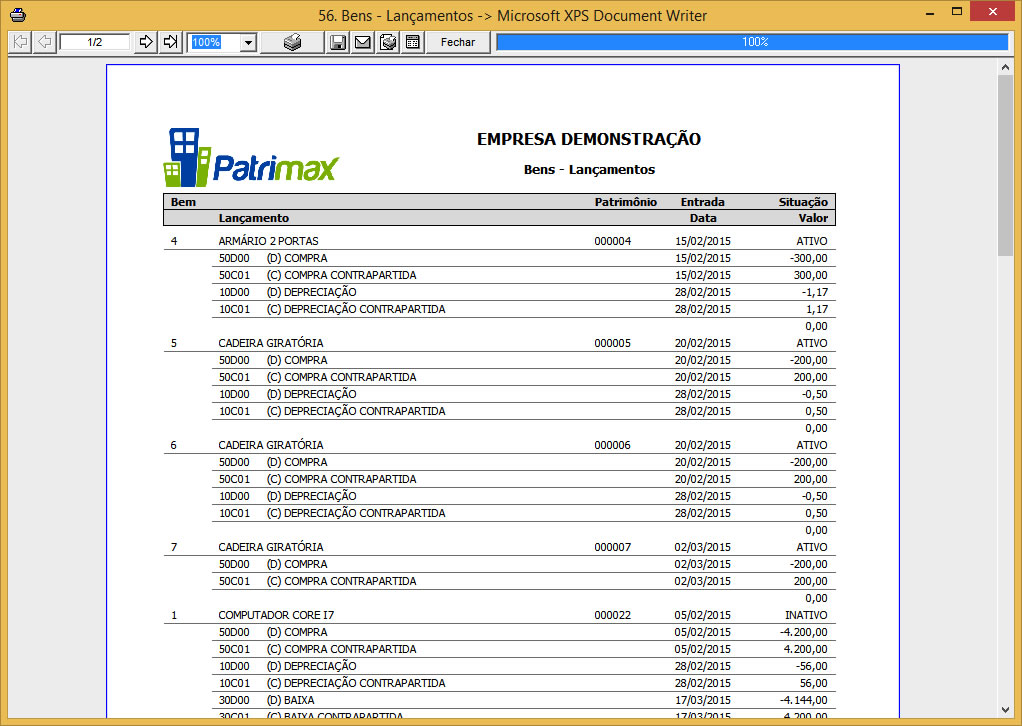
Task: Close the window with red X
Action: click(x=993, y=12)
